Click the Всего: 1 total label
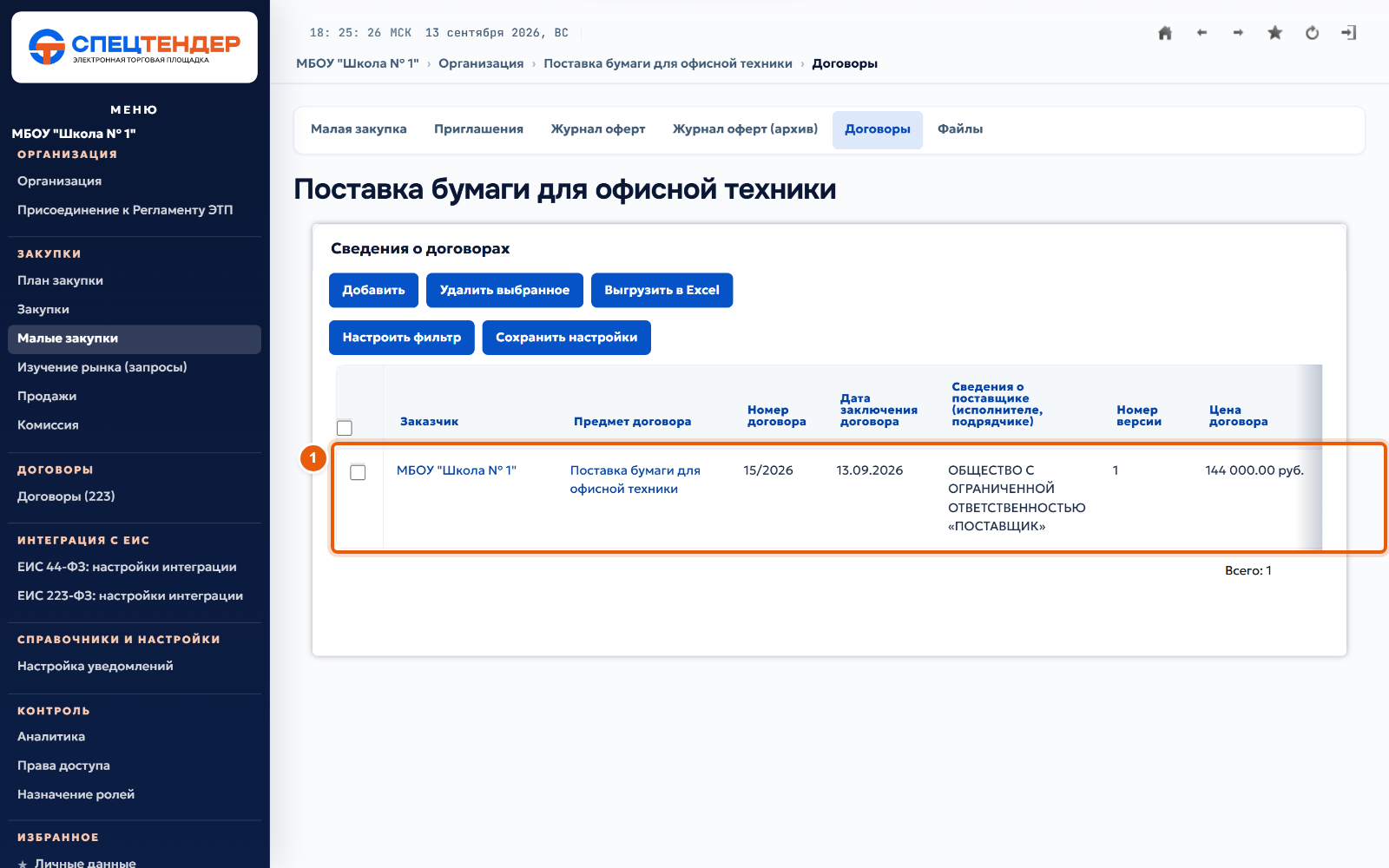This screenshot has height=868, width=1389. pyautogui.click(x=1247, y=571)
